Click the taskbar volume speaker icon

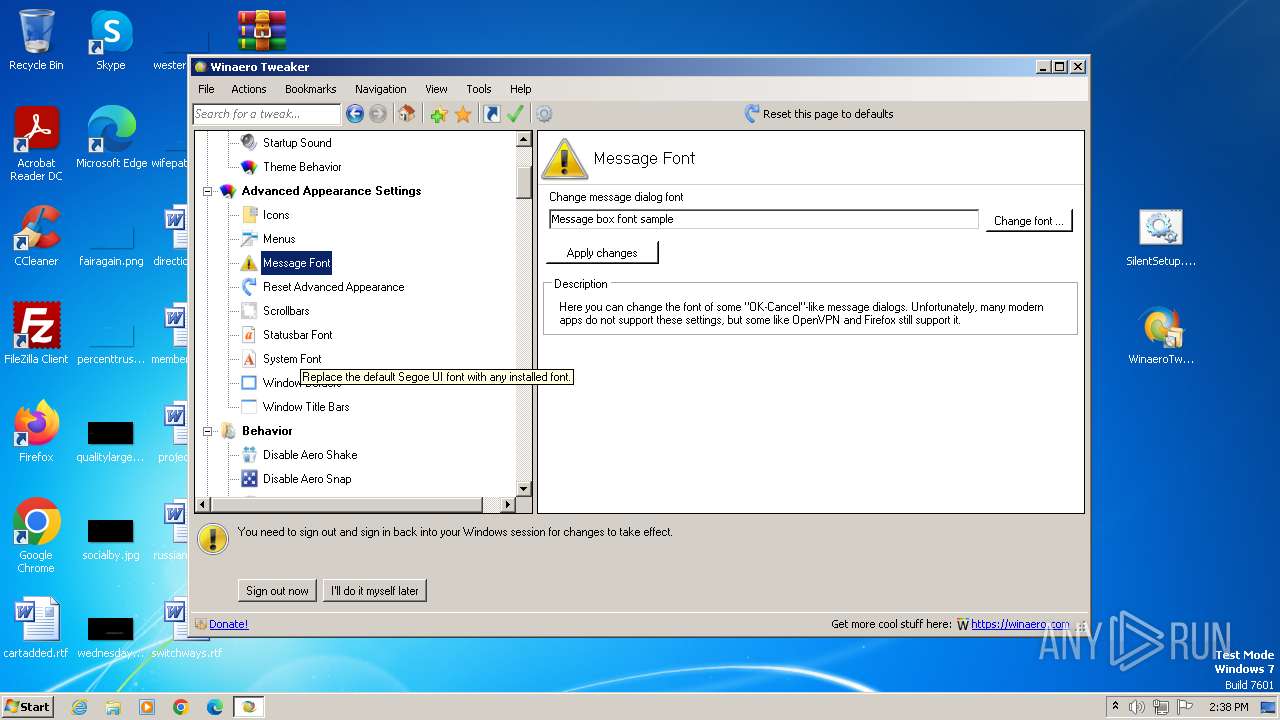[x=1137, y=707]
